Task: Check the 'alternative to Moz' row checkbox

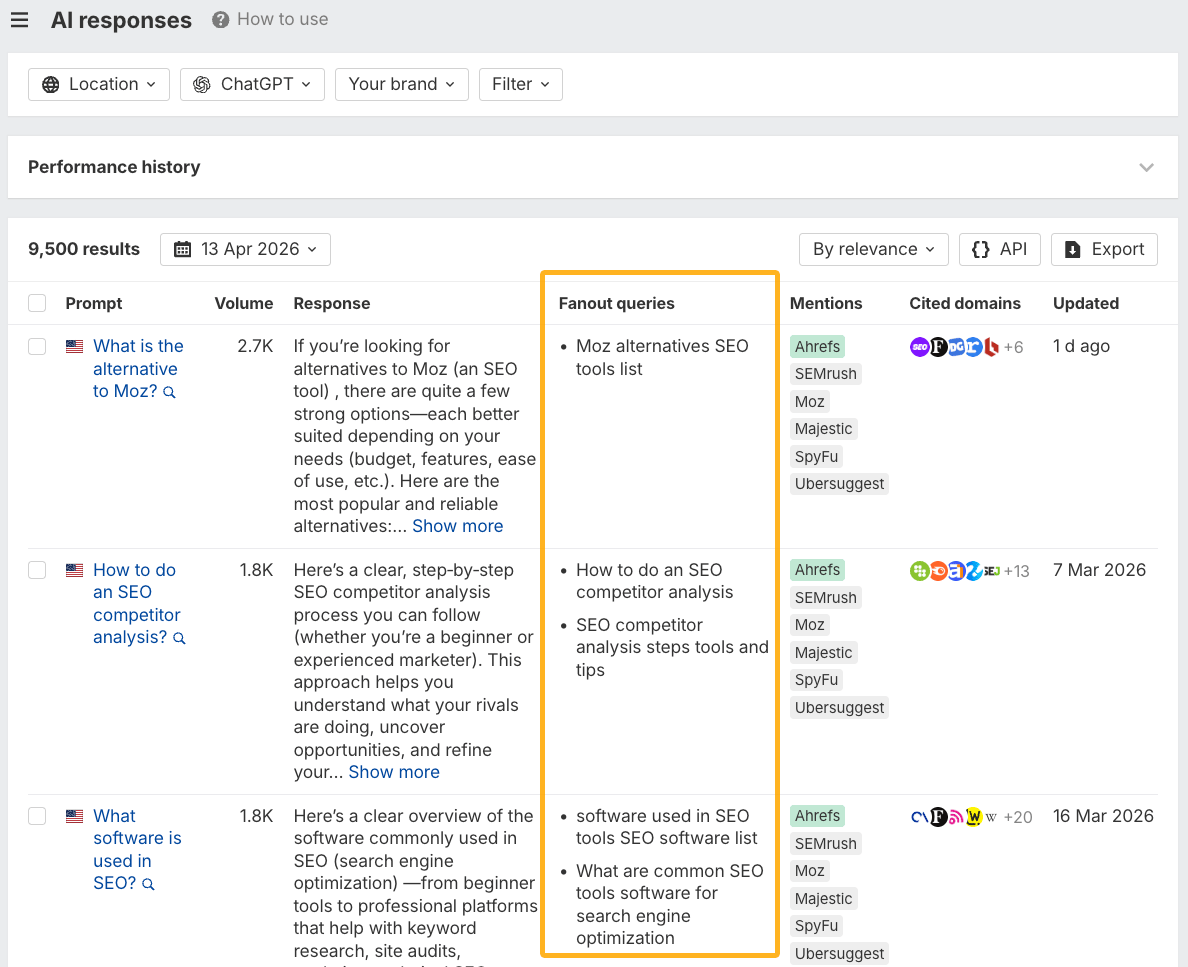Action: pyautogui.click(x=37, y=346)
